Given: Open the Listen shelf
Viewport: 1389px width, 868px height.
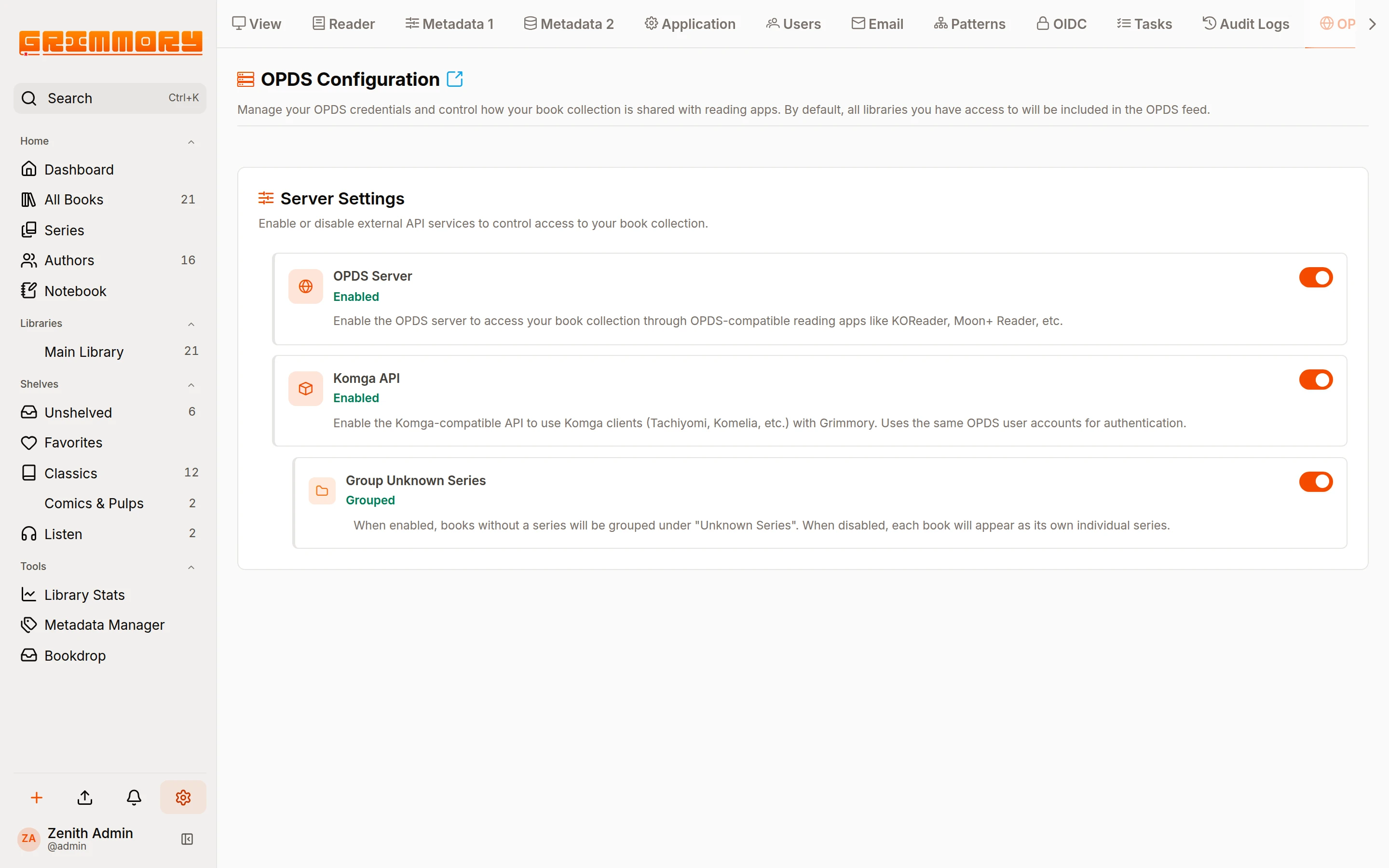Looking at the screenshot, I should click(x=109, y=534).
